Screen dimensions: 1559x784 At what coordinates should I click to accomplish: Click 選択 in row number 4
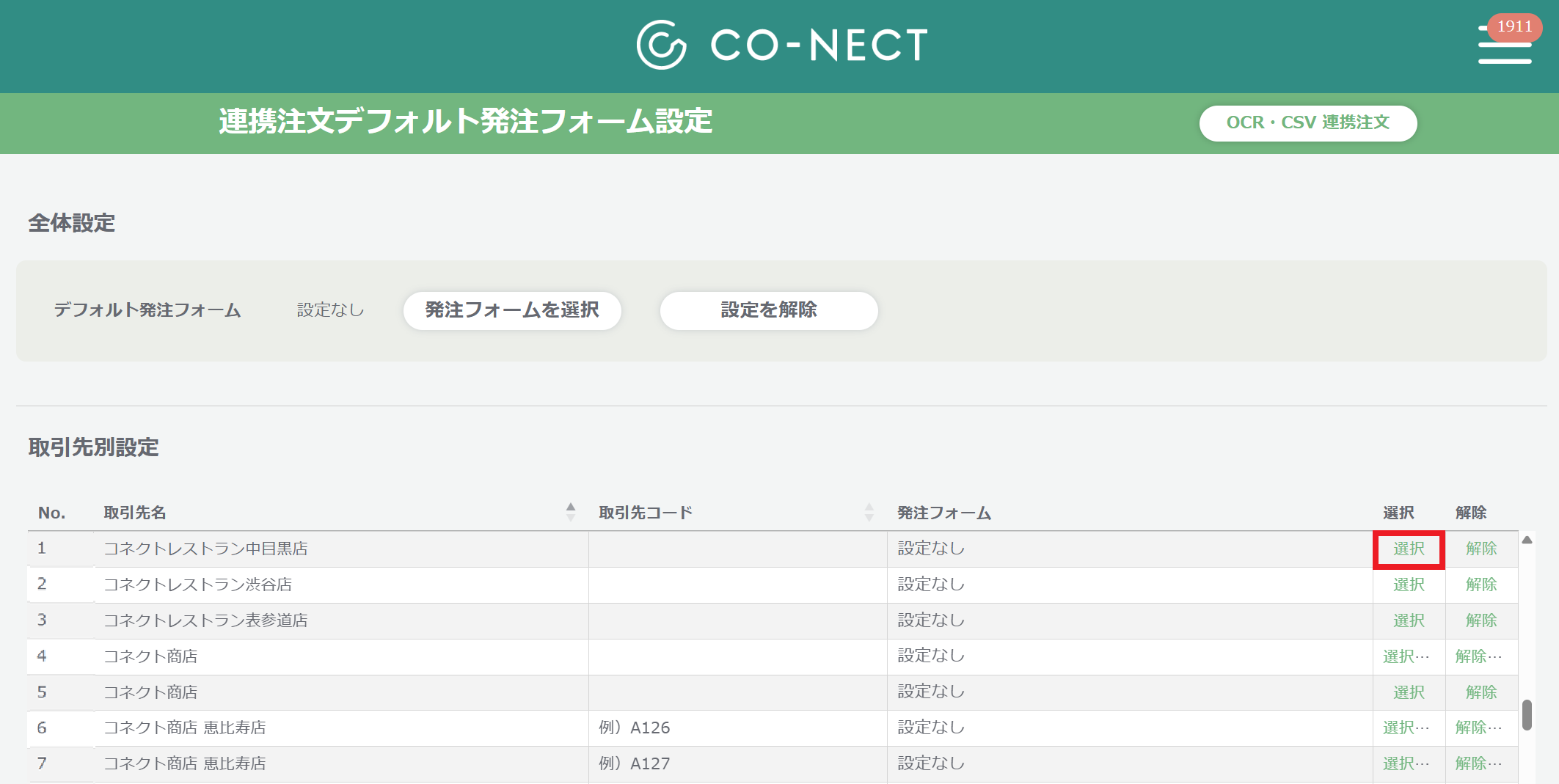click(x=1406, y=656)
